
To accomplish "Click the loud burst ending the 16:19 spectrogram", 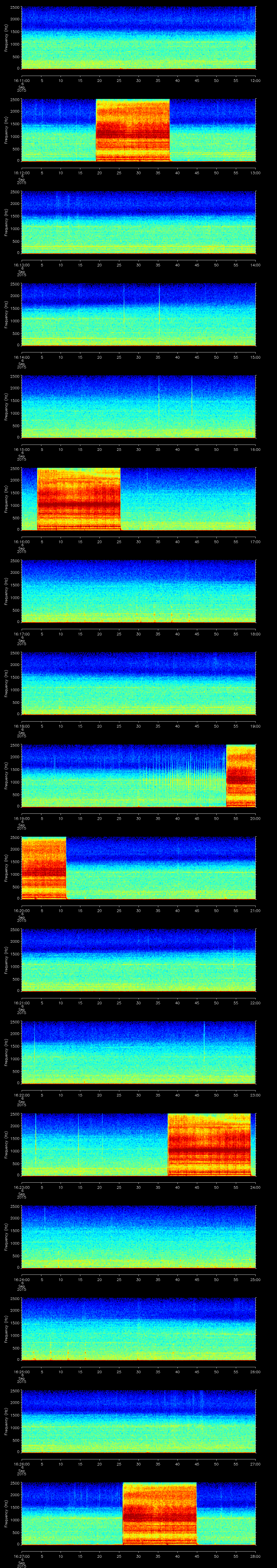I will (x=240, y=775).
